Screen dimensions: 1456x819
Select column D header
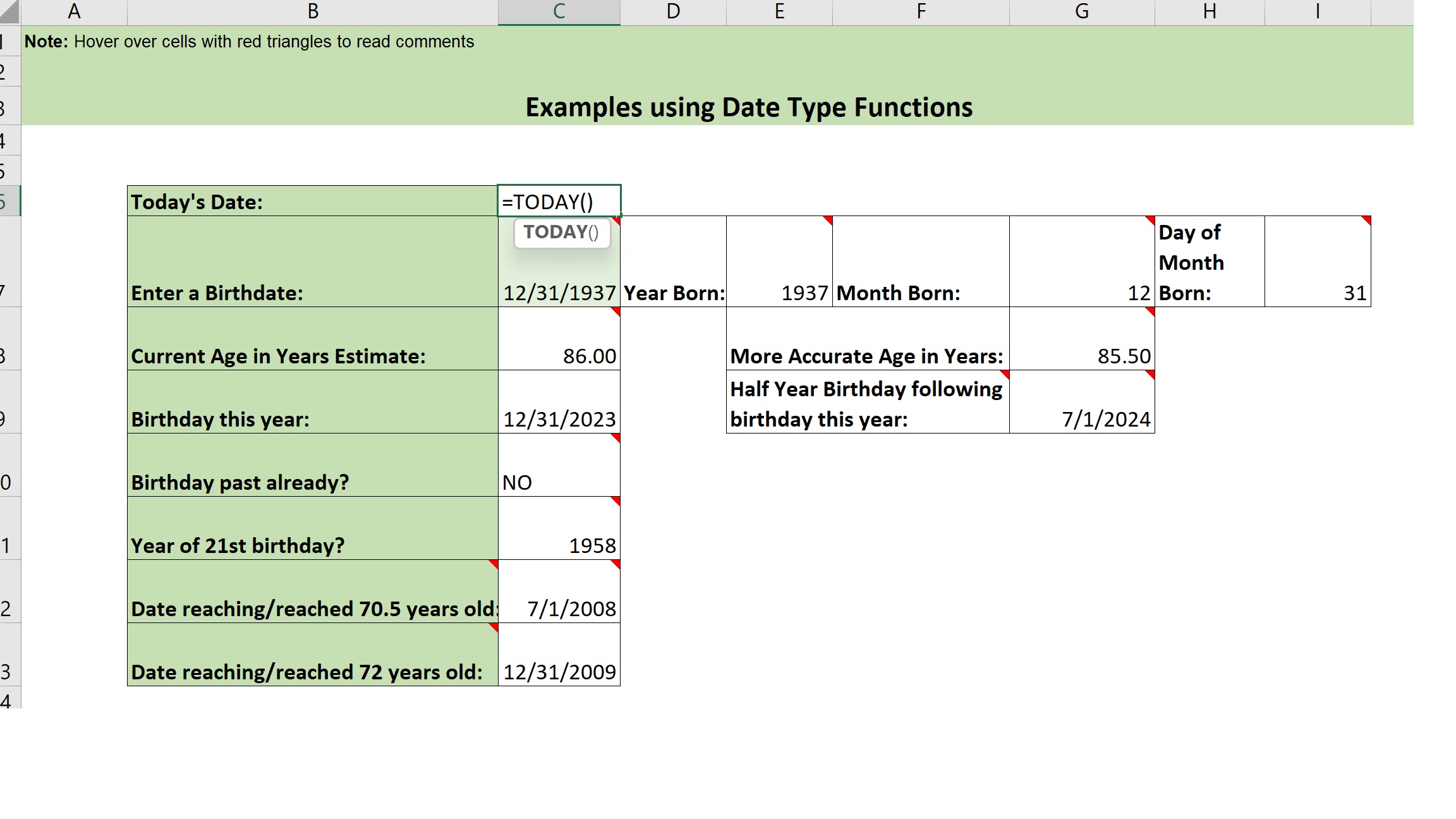(x=673, y=12)
